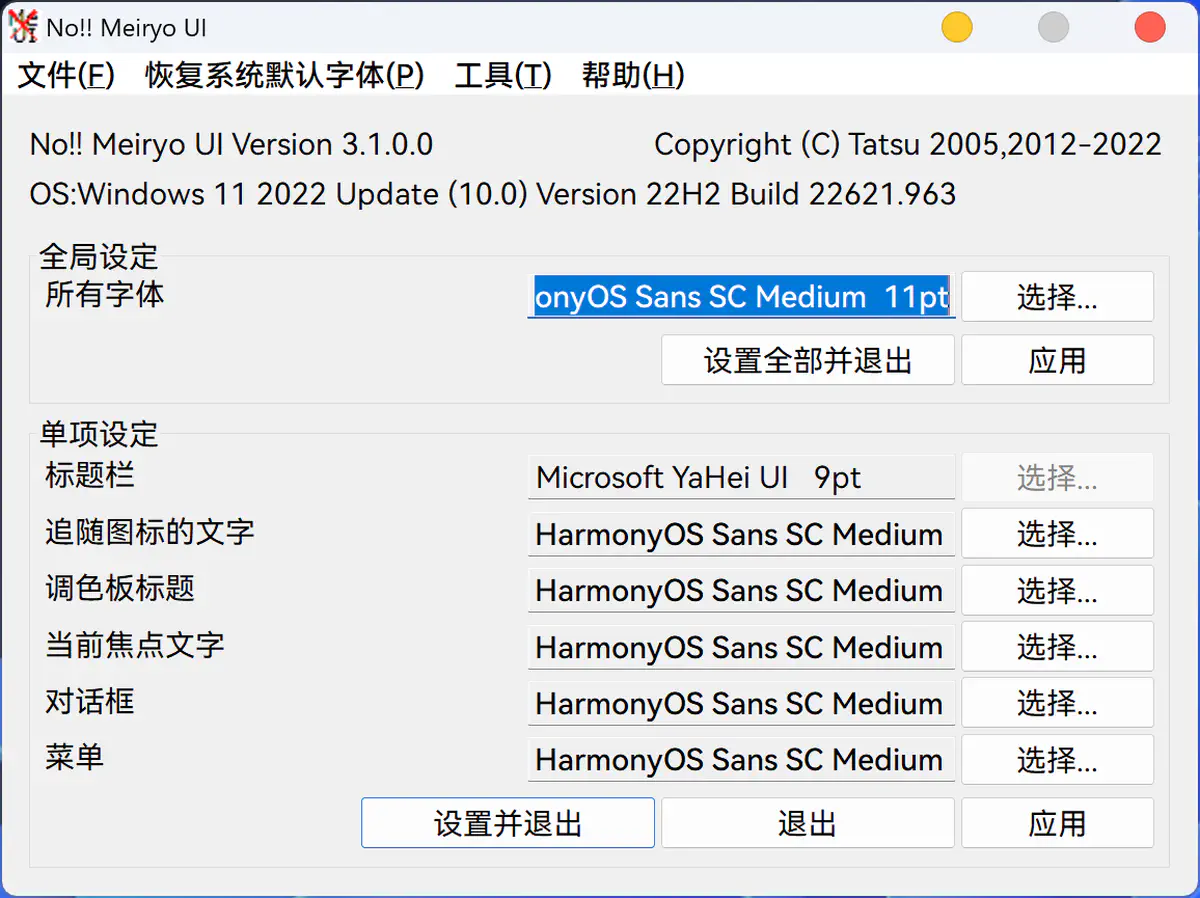Click the No!! Meiryo UI app icon
1200x898 pixels.
point(24,27)
